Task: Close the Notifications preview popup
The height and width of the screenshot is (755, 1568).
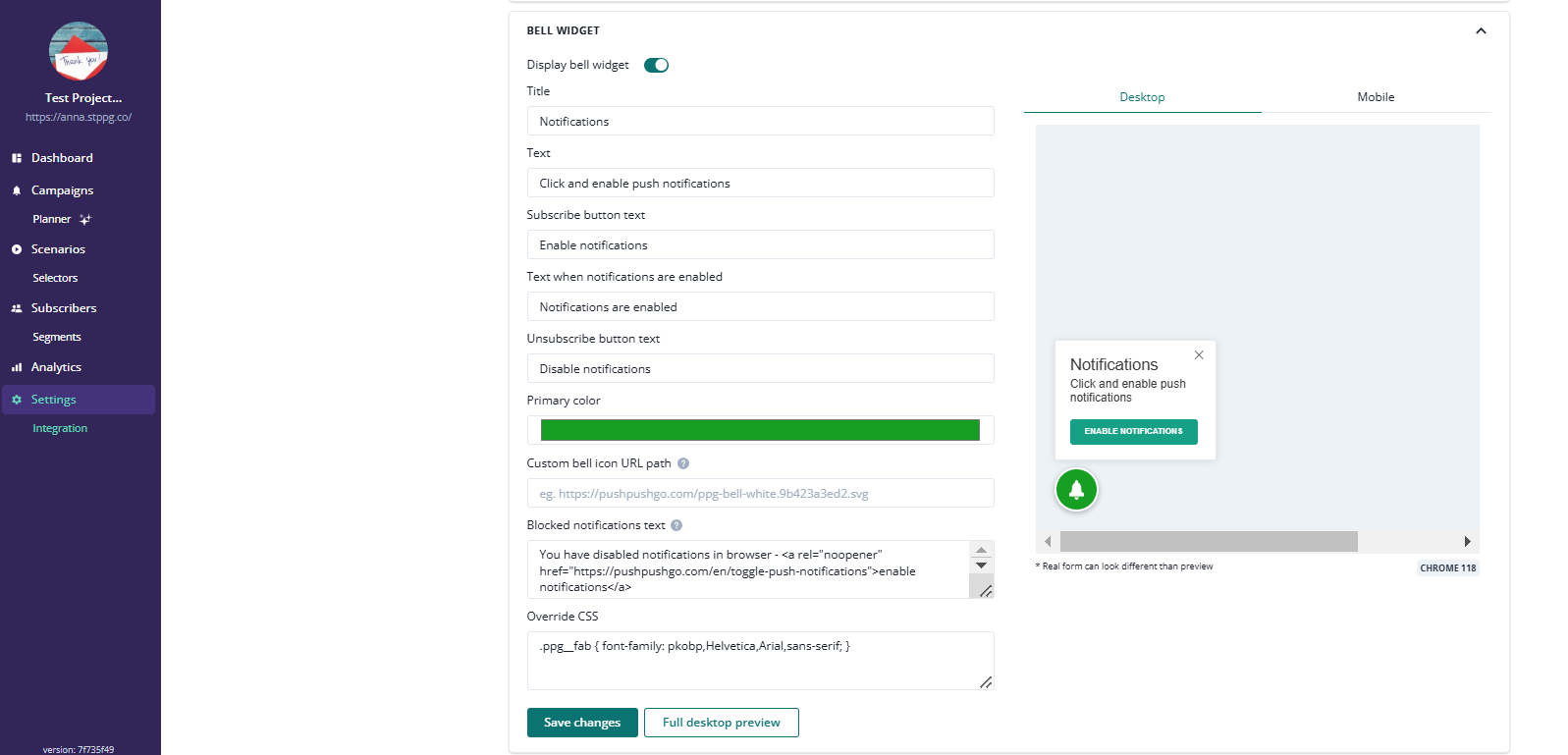Action: pyautogui.click(x=1199, y=355)
